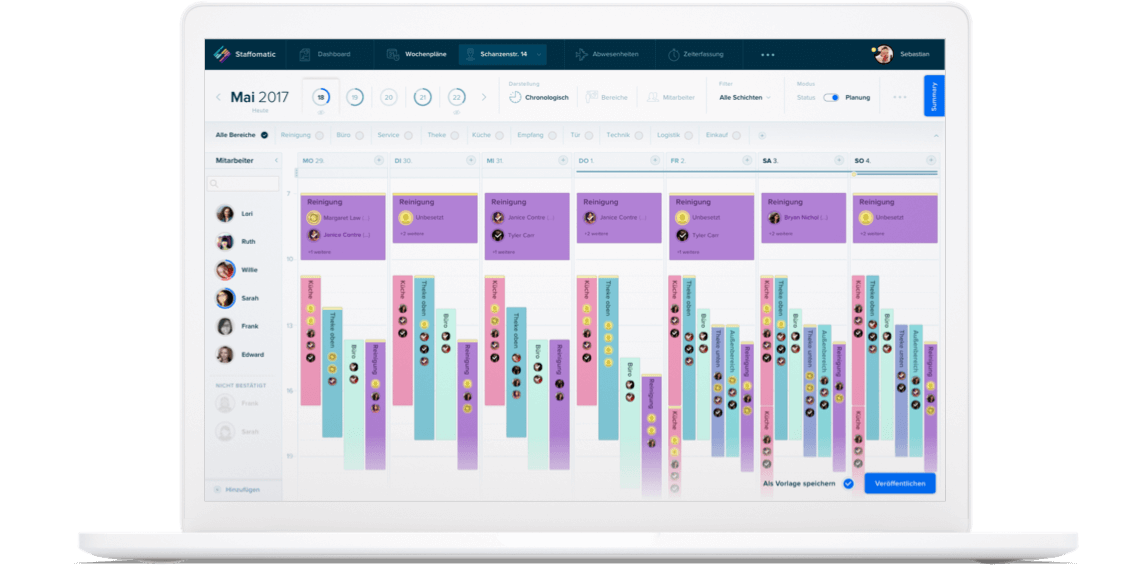Open the Dashboard page
The width and height of the screenshot is (1125, 565).
point(325,54)
